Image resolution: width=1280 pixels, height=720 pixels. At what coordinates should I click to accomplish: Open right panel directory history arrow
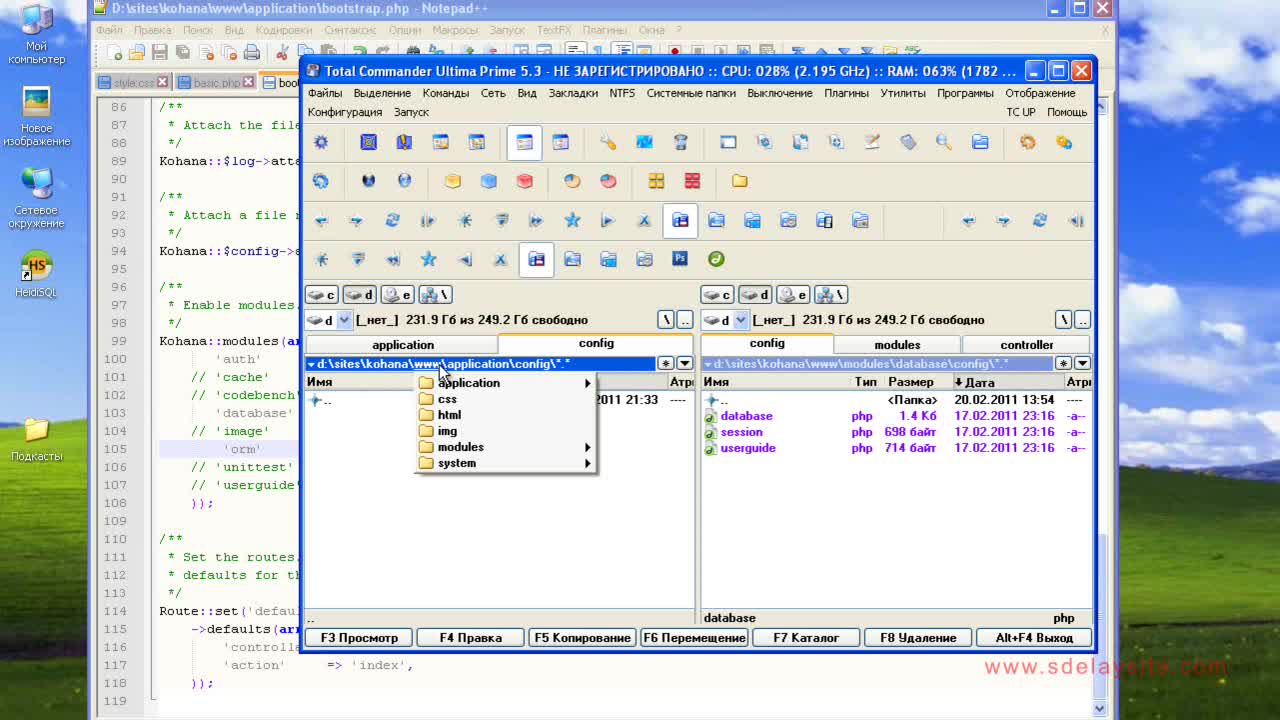(1082, 364)
